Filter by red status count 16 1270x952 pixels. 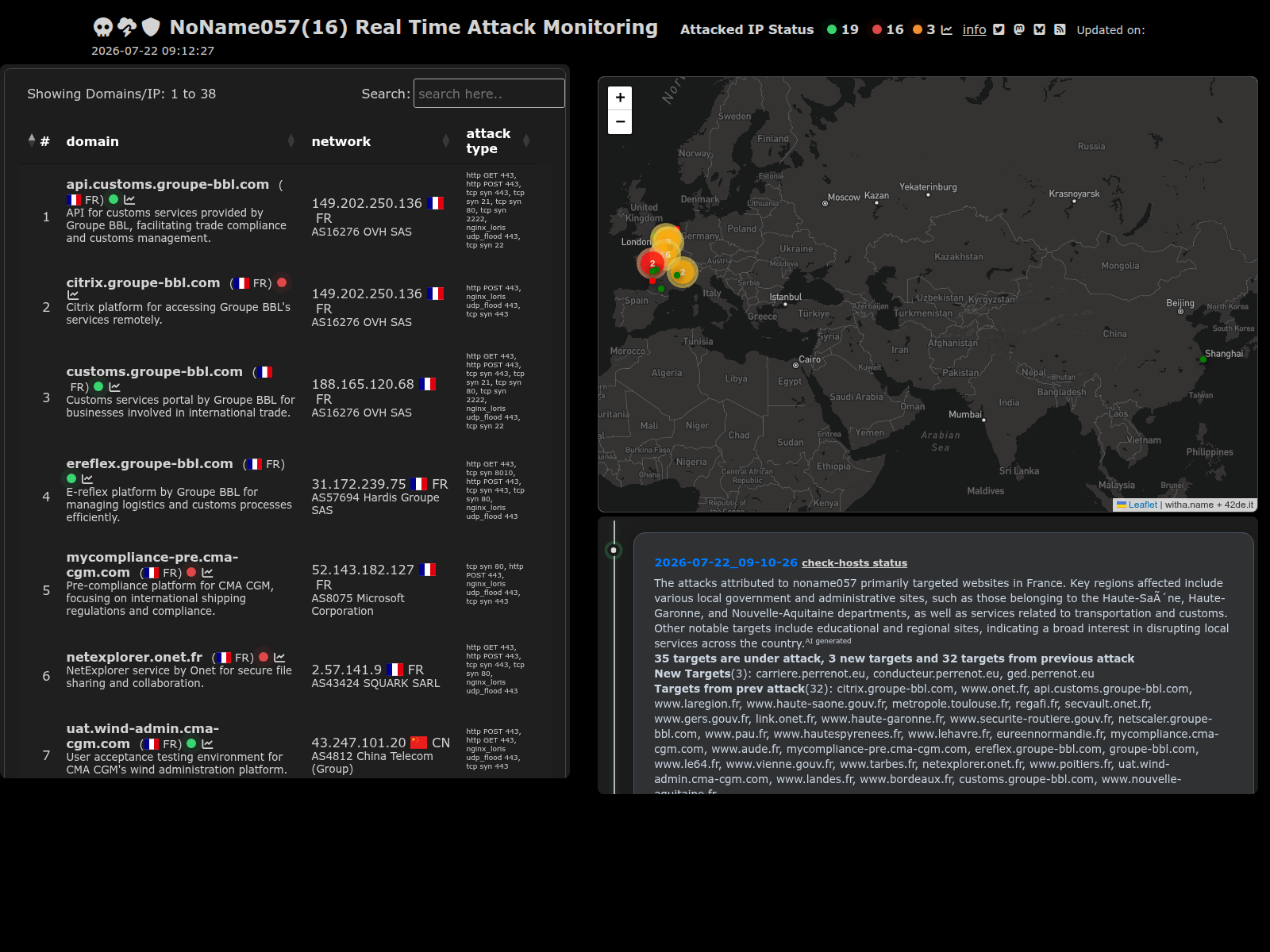tap(887, 29)
